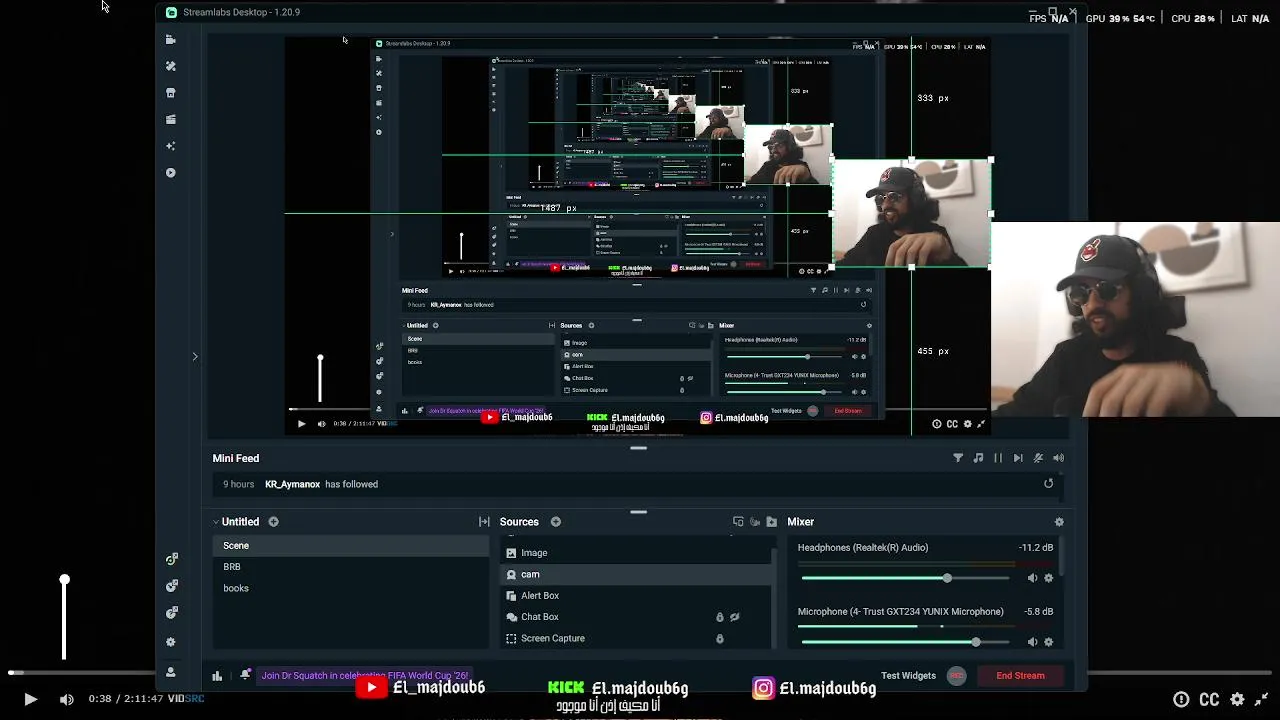1280x720 pixels.
Task: Expand the left side panel chevron
Action: click(195, 356)
